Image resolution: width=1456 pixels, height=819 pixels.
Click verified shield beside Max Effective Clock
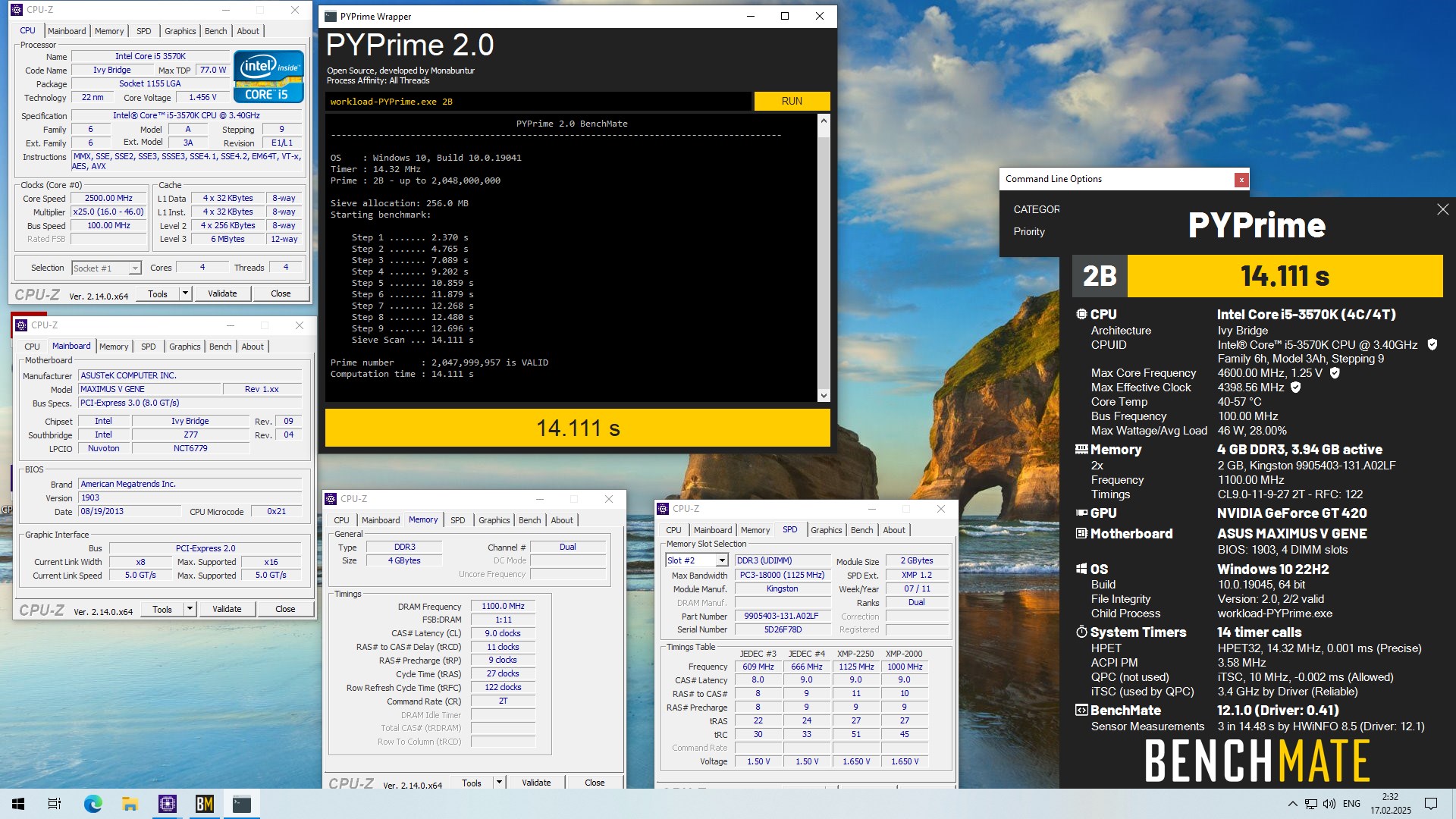click(x=1296, y=388)
